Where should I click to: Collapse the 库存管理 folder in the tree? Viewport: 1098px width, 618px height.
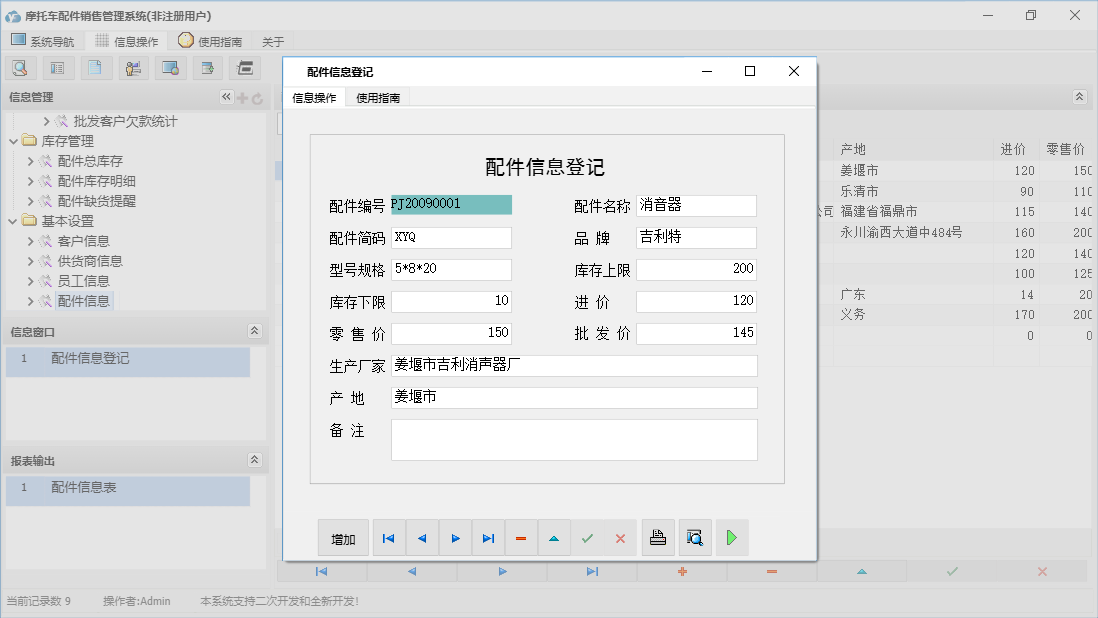pos(12,141)
